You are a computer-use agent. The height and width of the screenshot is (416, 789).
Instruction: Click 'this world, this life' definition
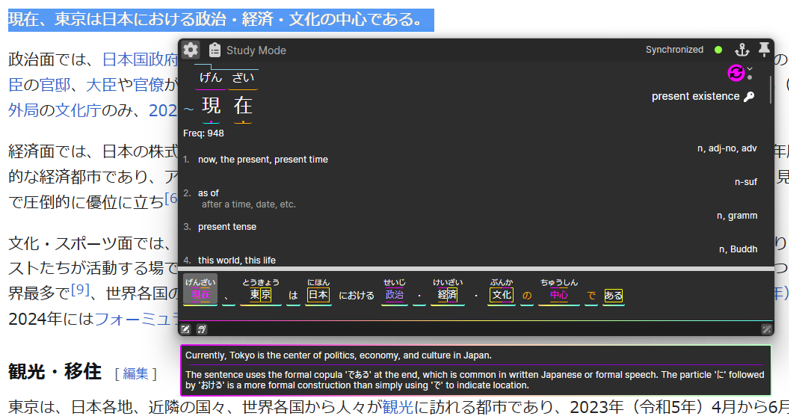tap(236, 260)
